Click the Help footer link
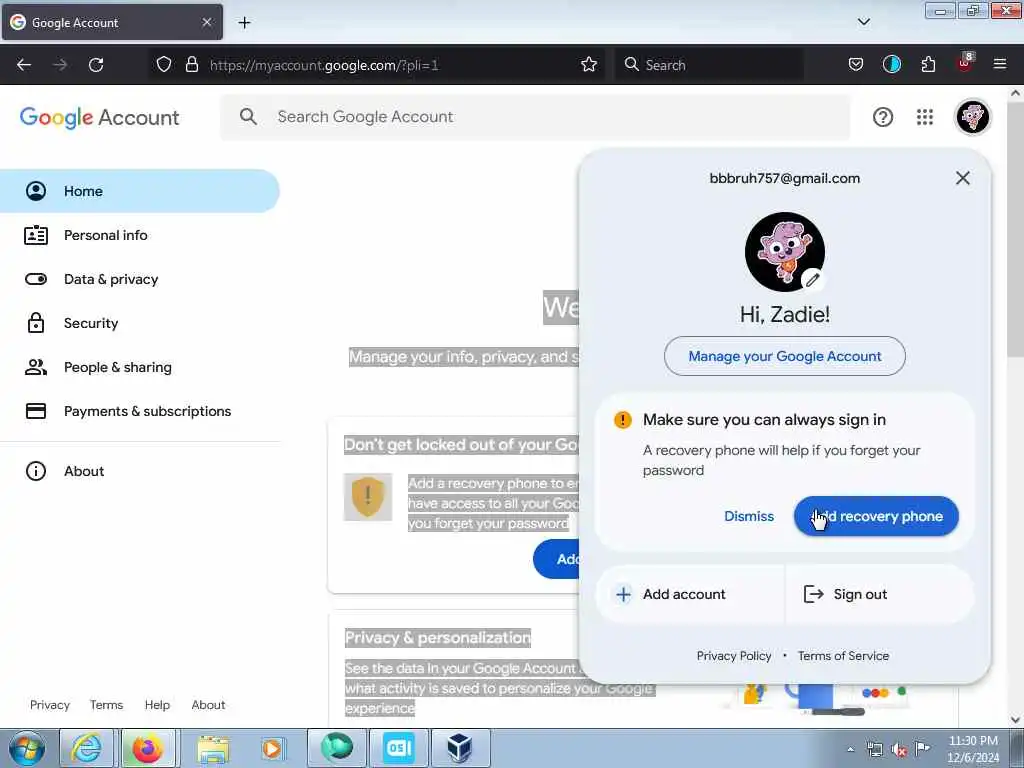Image resolution: width=1024 pixels, height=768 pixels. [x=157, y=705]
